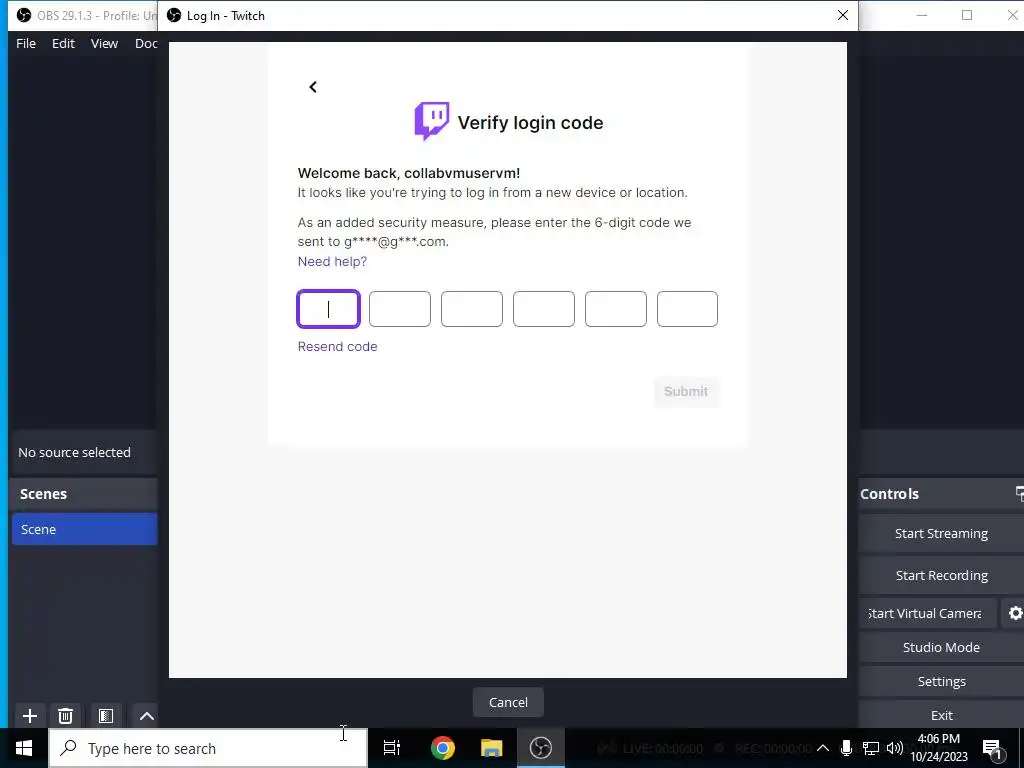This screenshot has width=1024, height=768.
Task: Click the Scenes panel header
Action: (84, 494)
